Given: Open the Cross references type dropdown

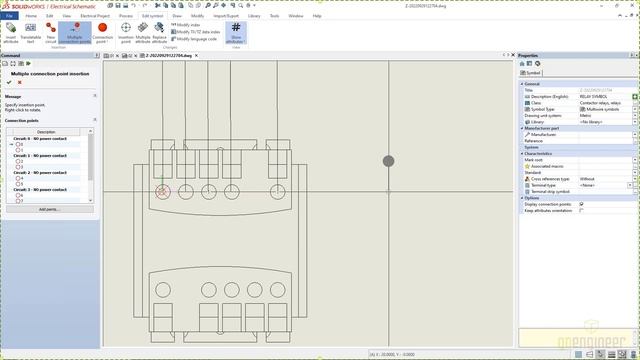Looking at the screenshot, I should coord(635,179).
